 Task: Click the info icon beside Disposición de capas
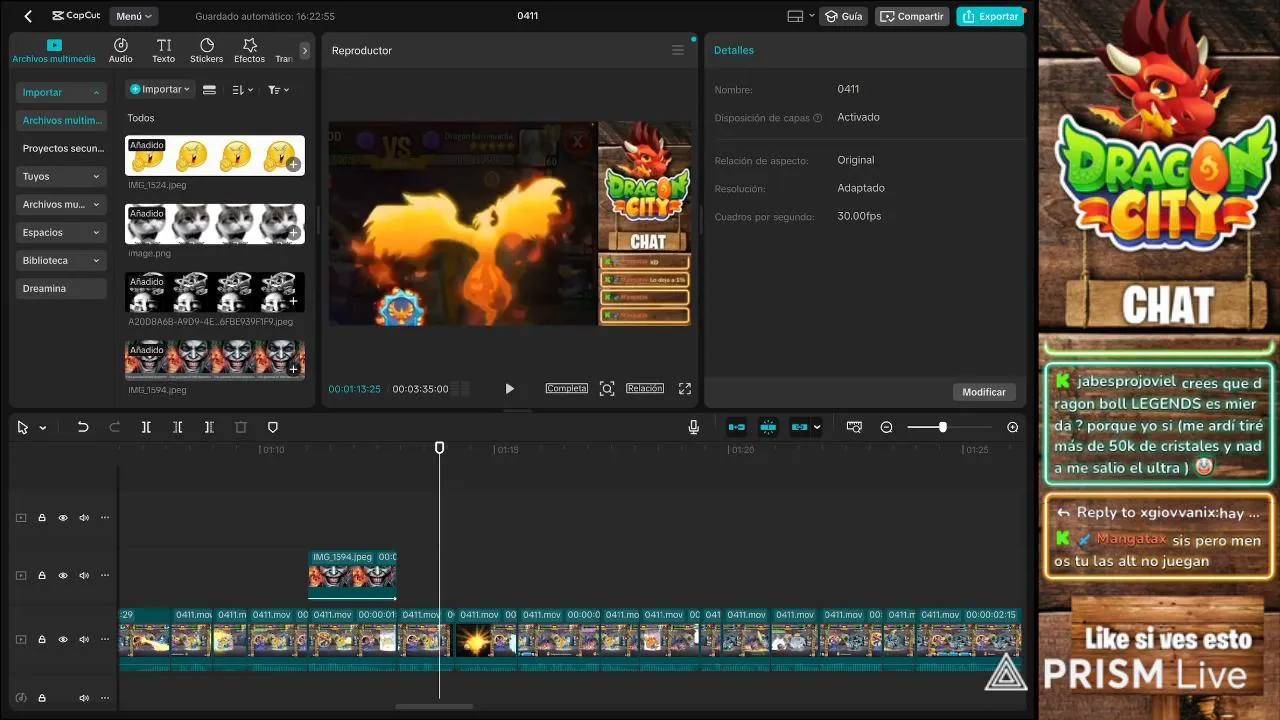[818, 118]
